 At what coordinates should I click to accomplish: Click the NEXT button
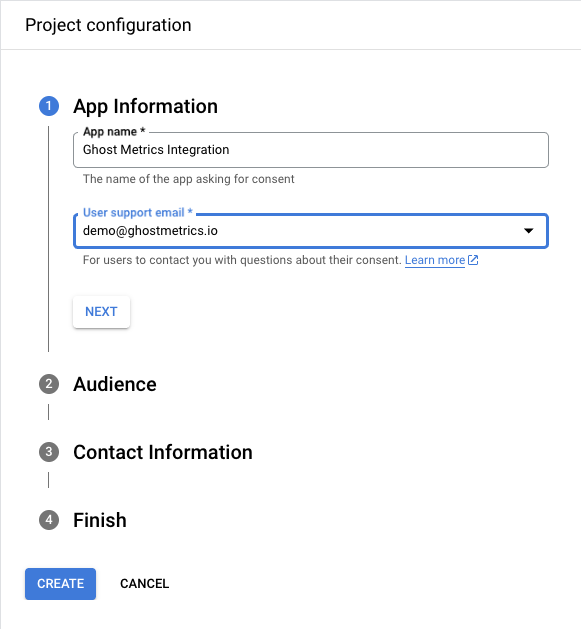point(101,312)
